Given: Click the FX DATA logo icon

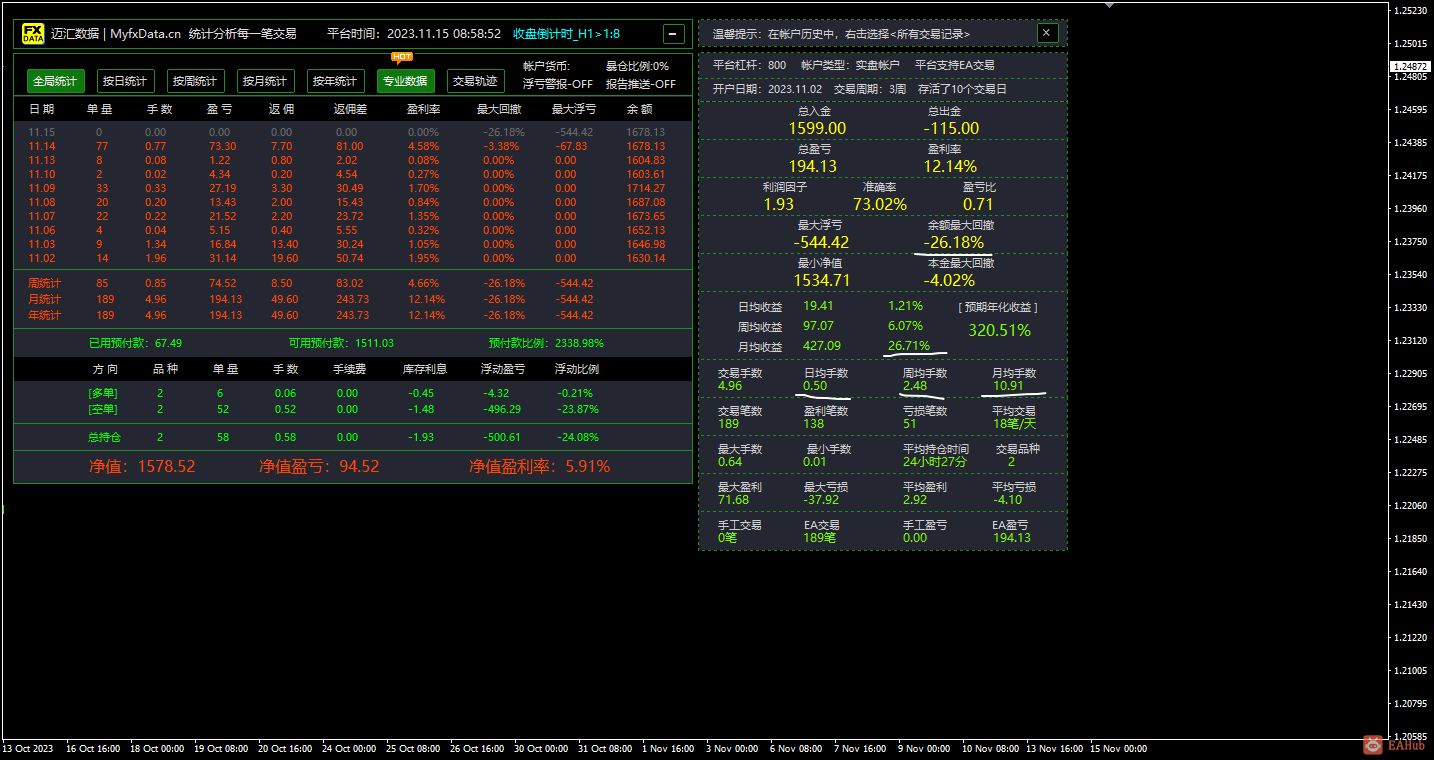Looking at the screenshot, I should 33,34.
